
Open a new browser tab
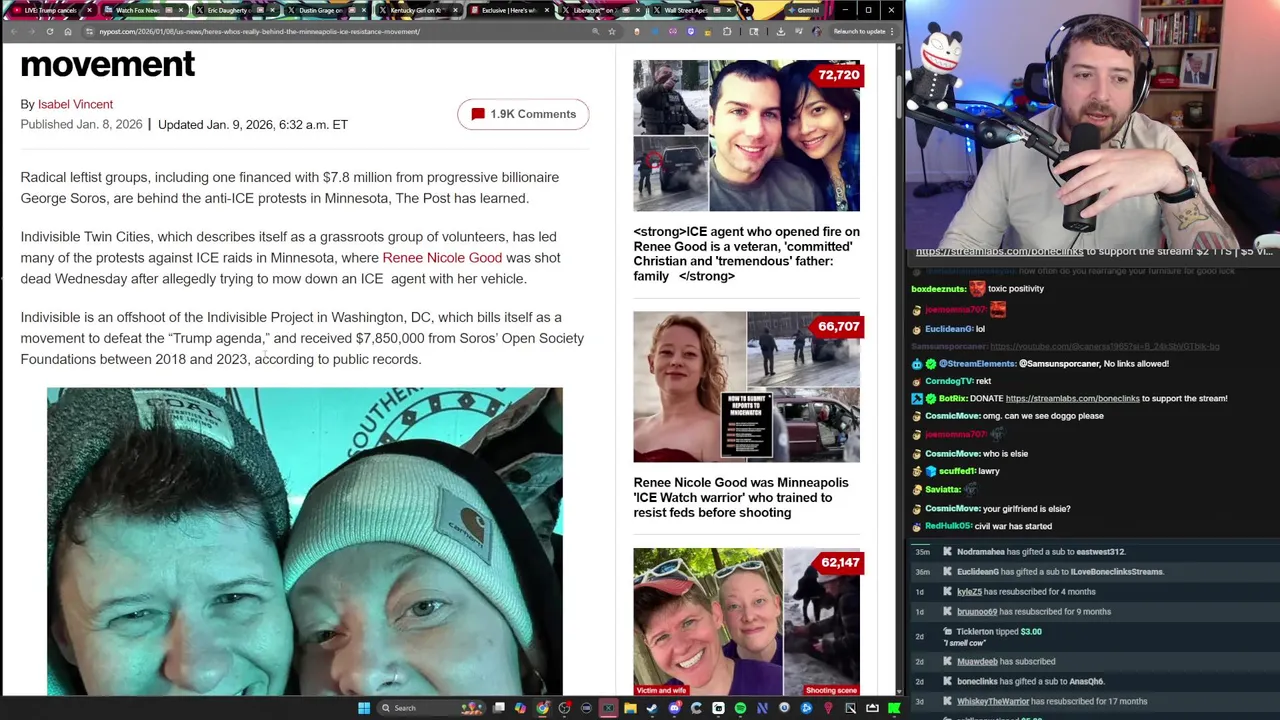click(x=747, y=10)
